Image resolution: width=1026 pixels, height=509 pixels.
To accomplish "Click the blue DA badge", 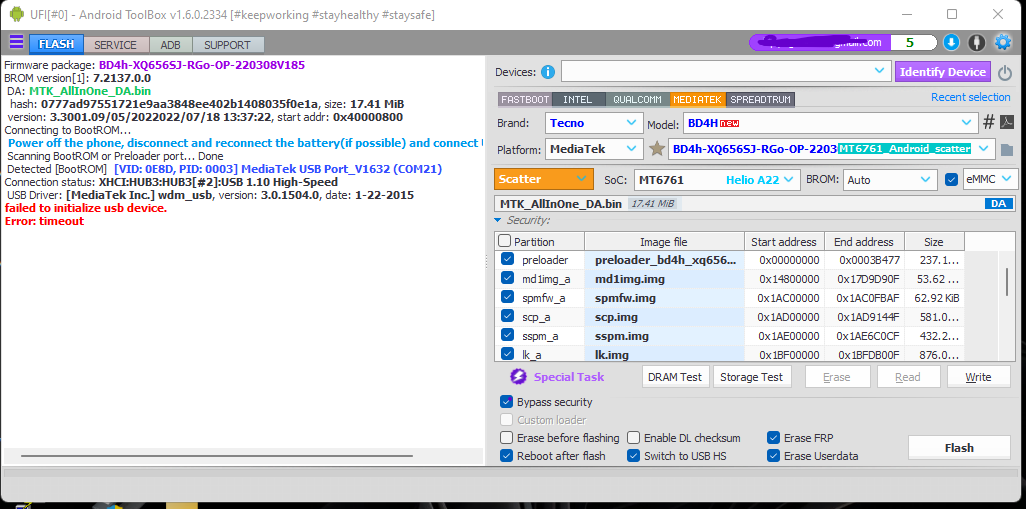I will (x=999, y=204).
